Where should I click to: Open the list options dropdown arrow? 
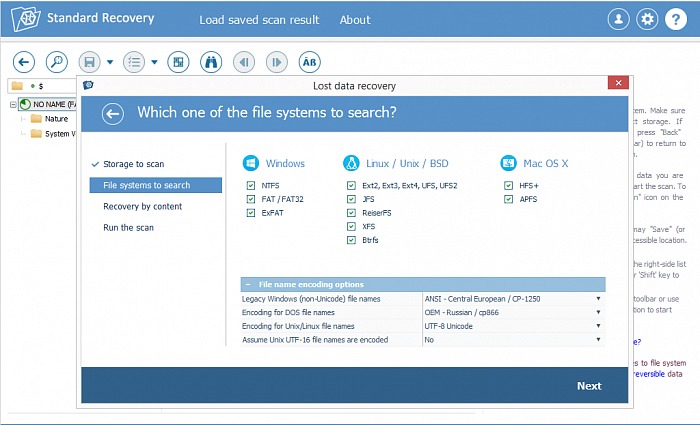tap(154, 62)
